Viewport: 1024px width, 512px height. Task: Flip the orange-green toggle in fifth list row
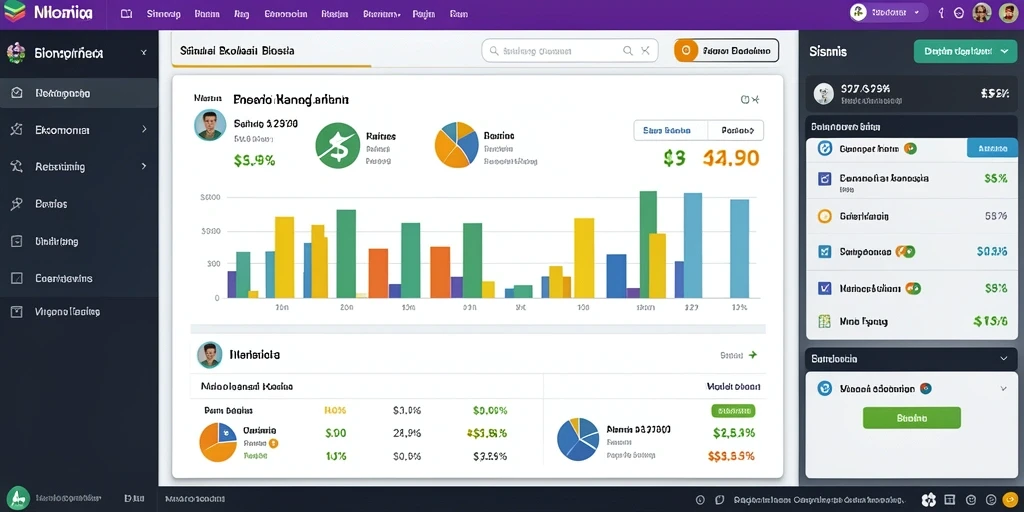[x=914, y=288]
